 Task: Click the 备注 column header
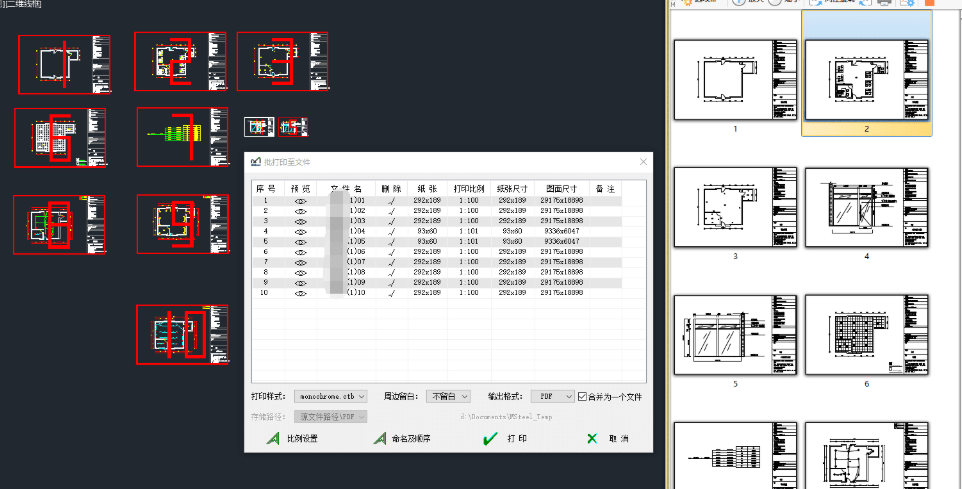605,188
